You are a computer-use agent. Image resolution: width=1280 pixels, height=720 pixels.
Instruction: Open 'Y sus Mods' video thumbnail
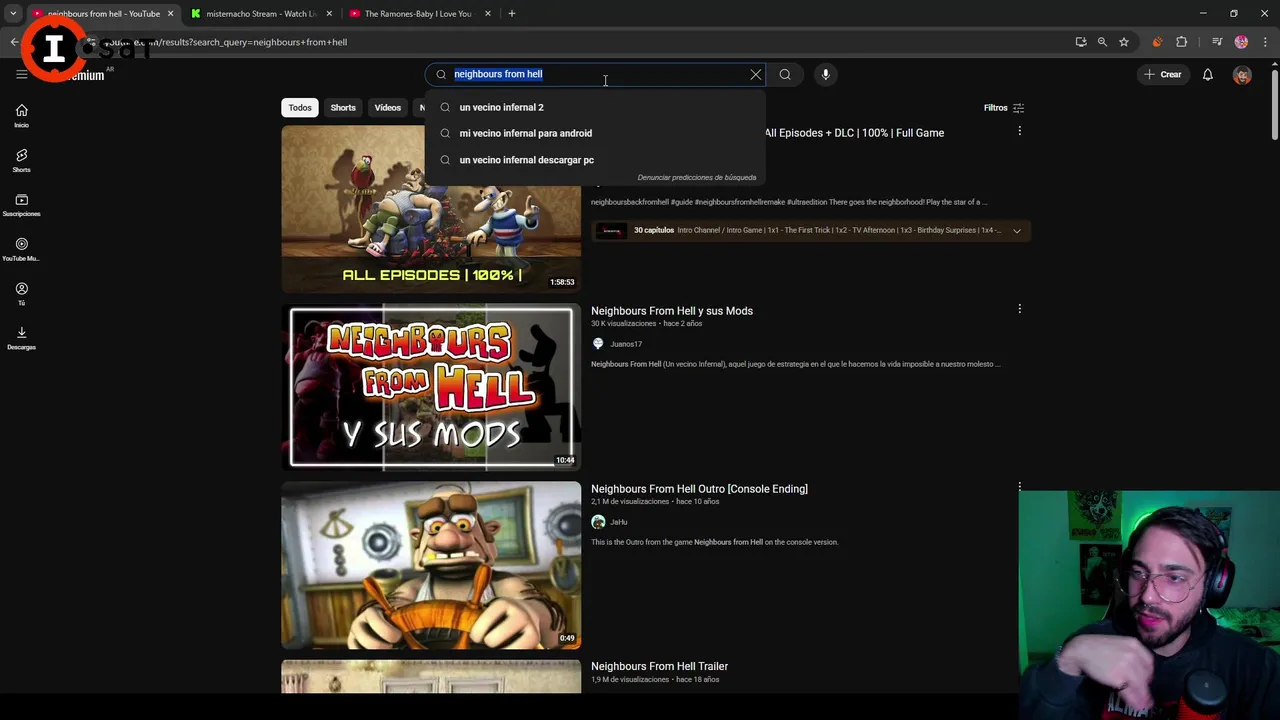tap(431, 387)
